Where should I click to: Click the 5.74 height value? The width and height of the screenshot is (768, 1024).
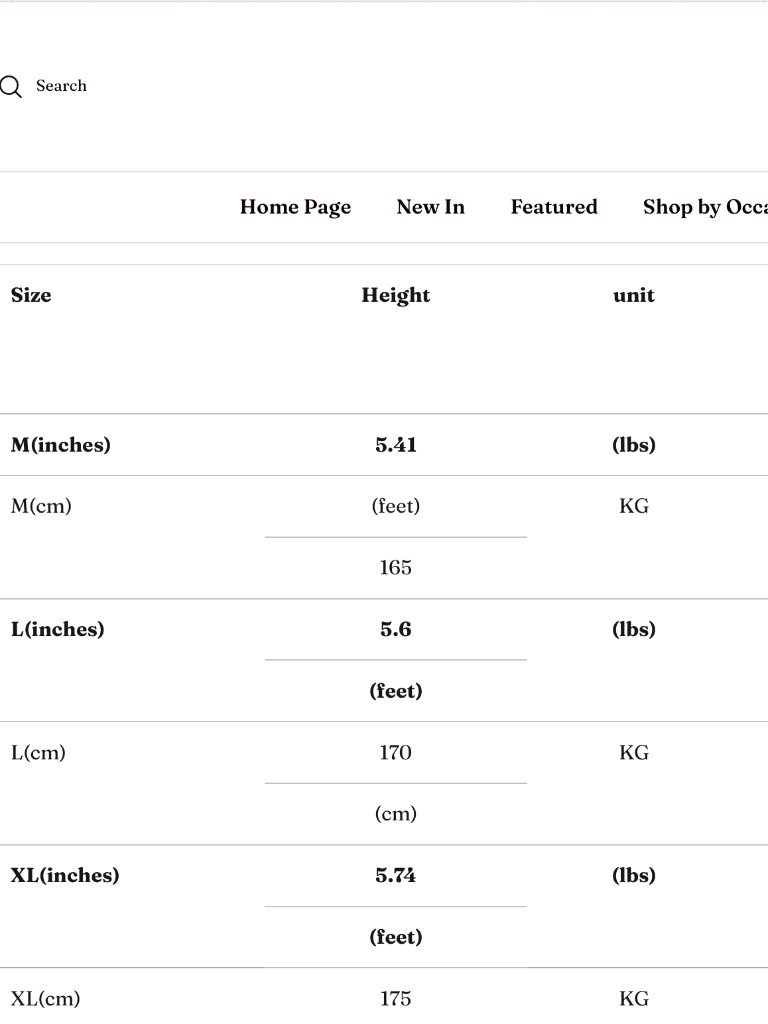tap(396, 875)
